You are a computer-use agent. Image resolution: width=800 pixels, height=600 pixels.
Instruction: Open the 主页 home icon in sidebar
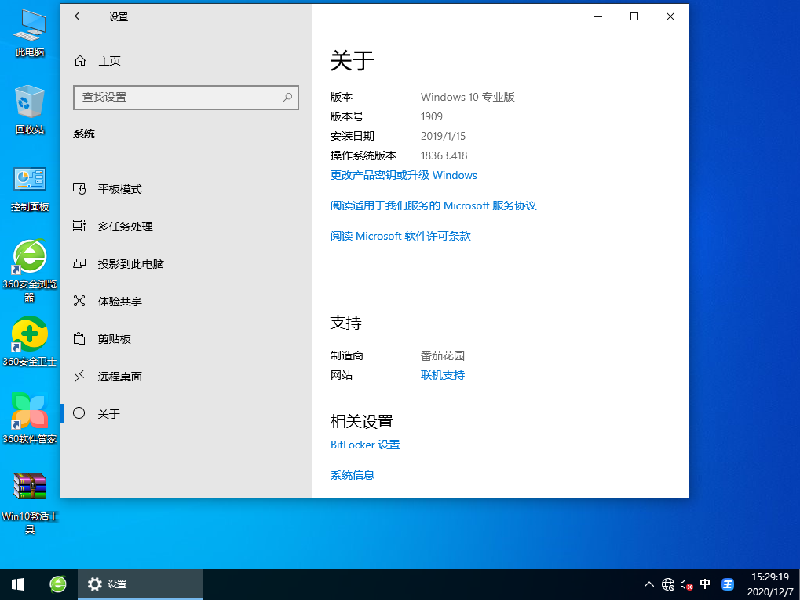(80, 61)
